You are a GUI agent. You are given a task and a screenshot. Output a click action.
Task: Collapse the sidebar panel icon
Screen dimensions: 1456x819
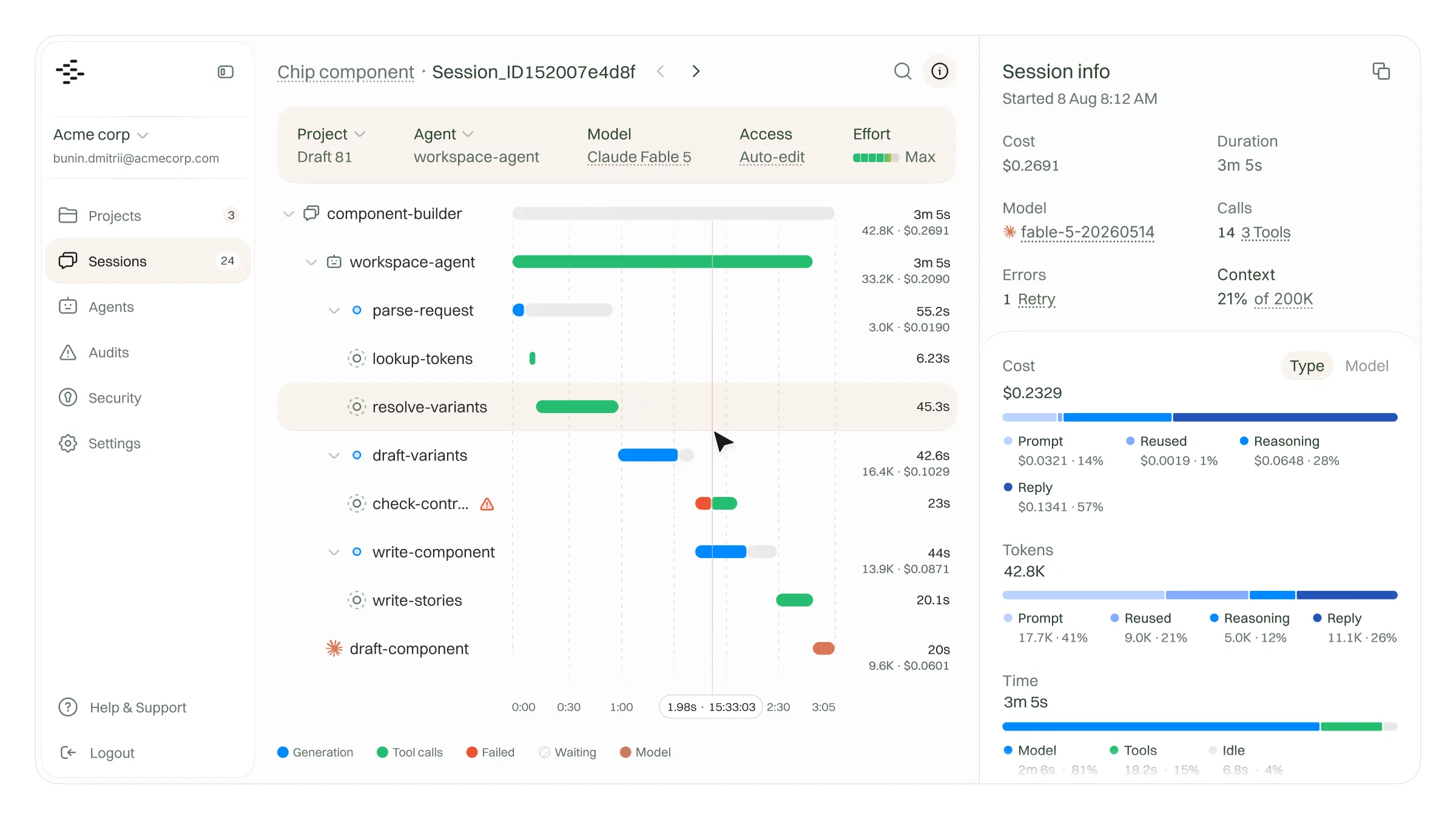(226, 72)
